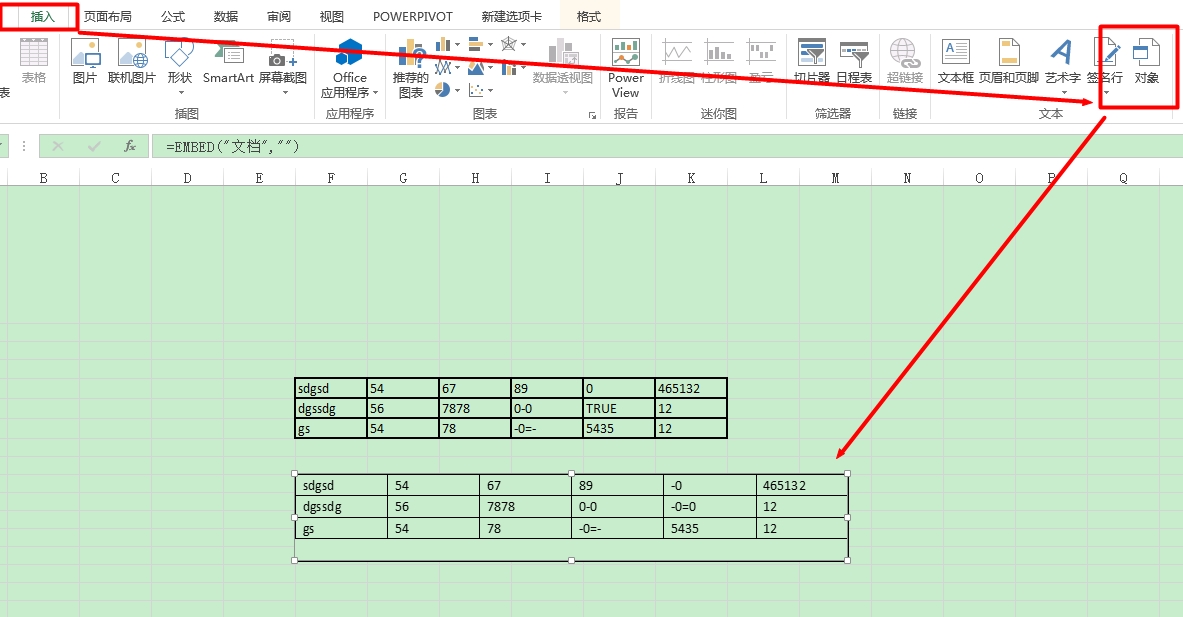1183x617 pixels.
Task: Click the 数据透视图 pivot chart button
Action: (x=563, y=66)
